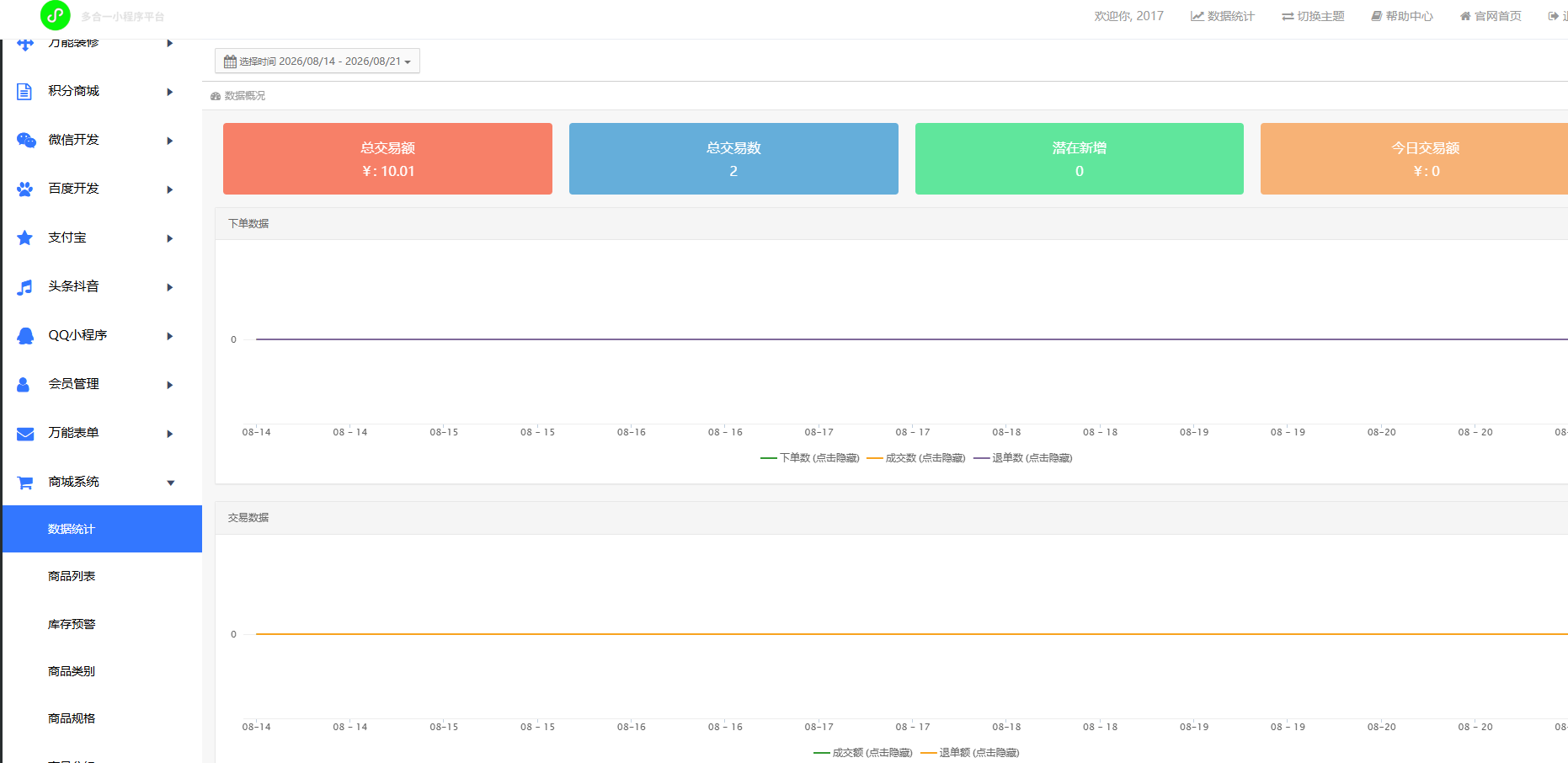Click the 万能表单 envelope icon
The height and width of the screenshot is (763, 1568).
tap(25, 434)
